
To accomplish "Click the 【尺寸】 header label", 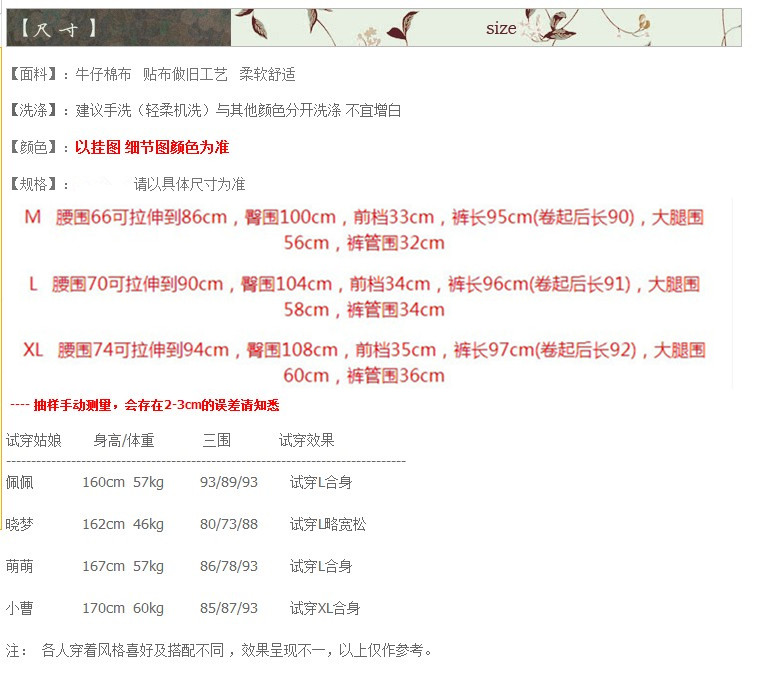I will 59,29.
